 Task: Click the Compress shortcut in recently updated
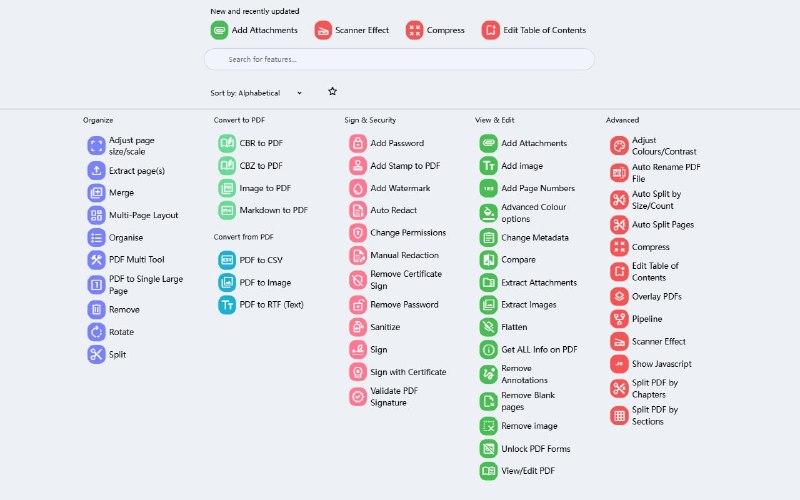(435, 30)
